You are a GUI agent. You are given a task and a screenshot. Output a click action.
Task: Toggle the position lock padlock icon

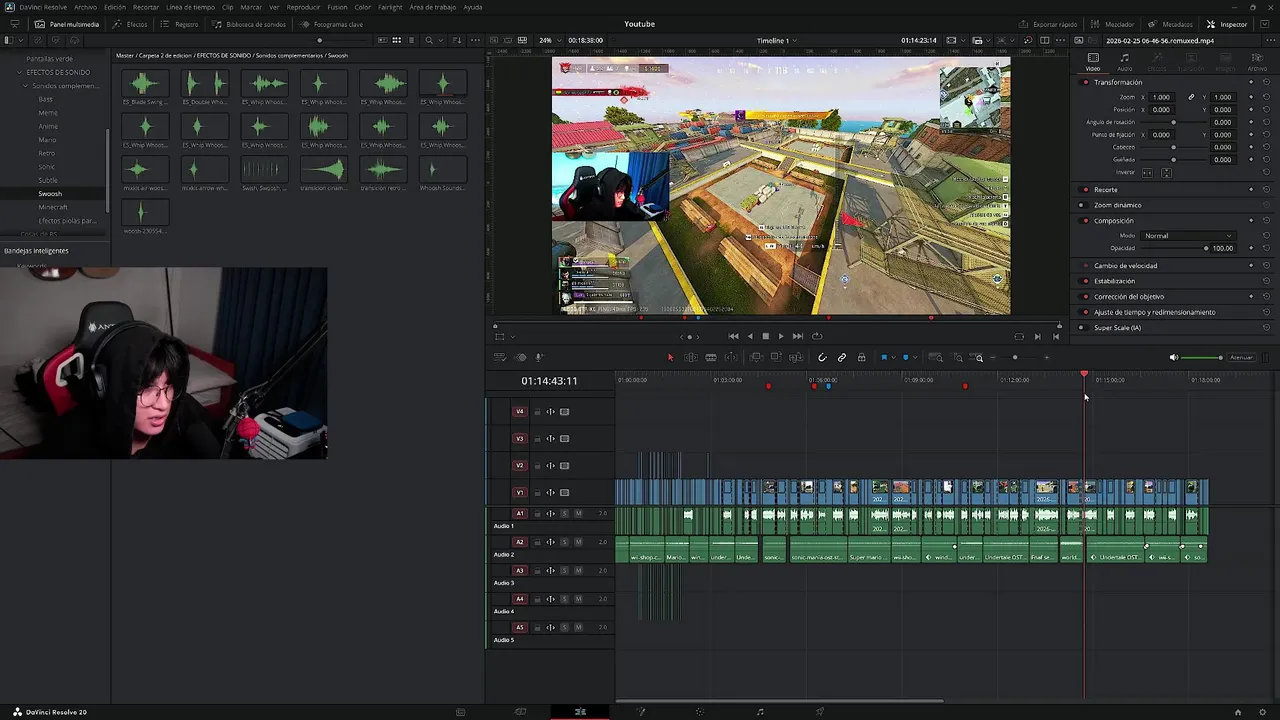click(x=861, y=357)
